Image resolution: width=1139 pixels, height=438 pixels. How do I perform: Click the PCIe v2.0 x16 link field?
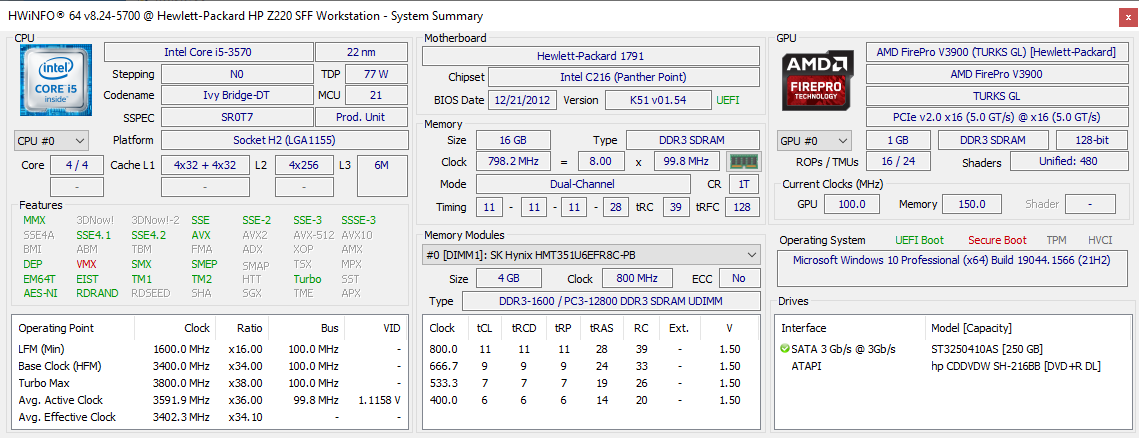point(996,117)
